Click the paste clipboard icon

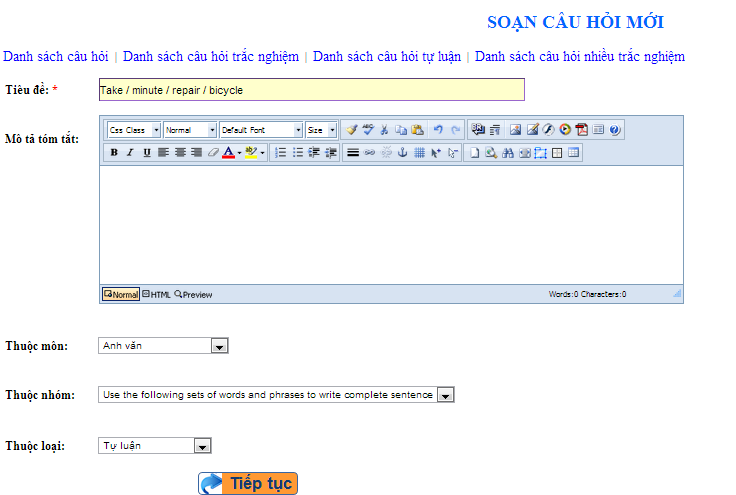tap(417, 130)
